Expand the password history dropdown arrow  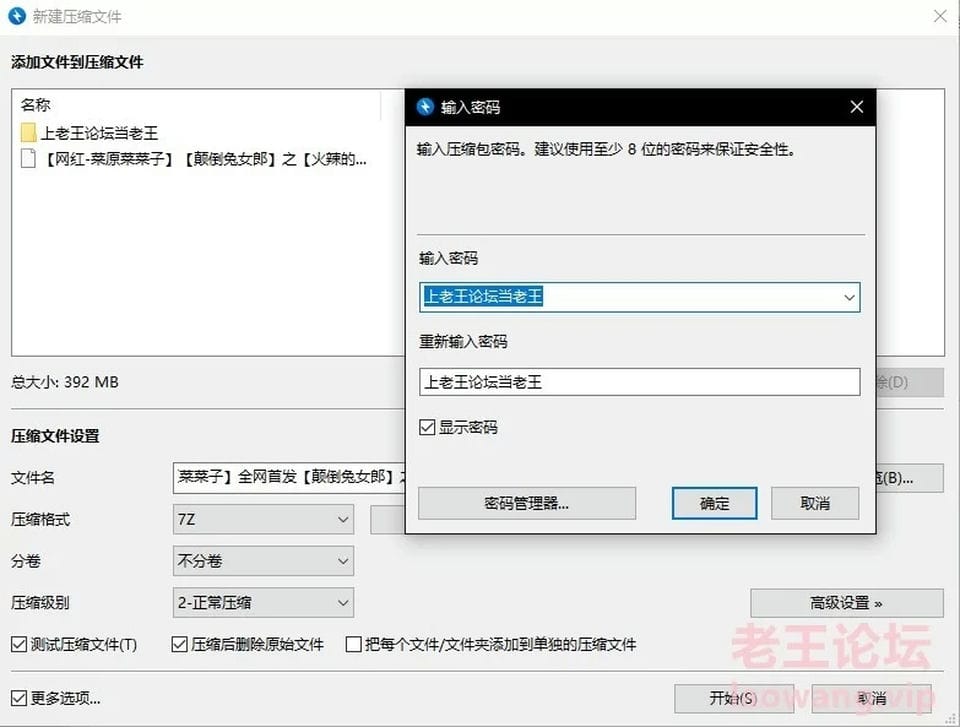tap(849, 298)
